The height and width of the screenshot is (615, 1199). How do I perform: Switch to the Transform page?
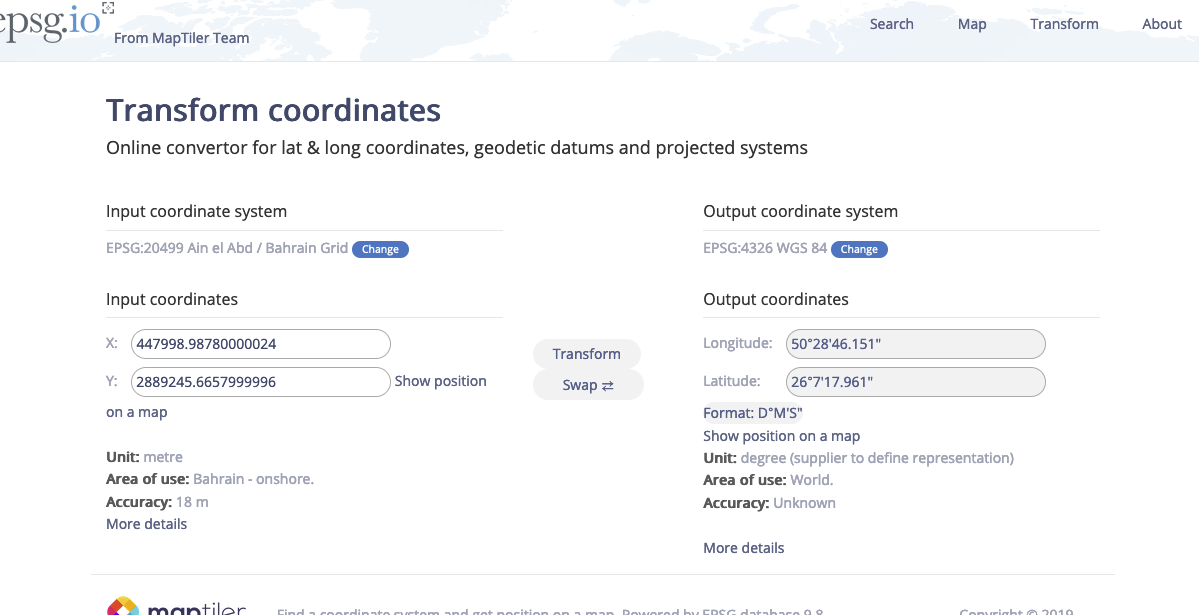(x=1063, y=23)
